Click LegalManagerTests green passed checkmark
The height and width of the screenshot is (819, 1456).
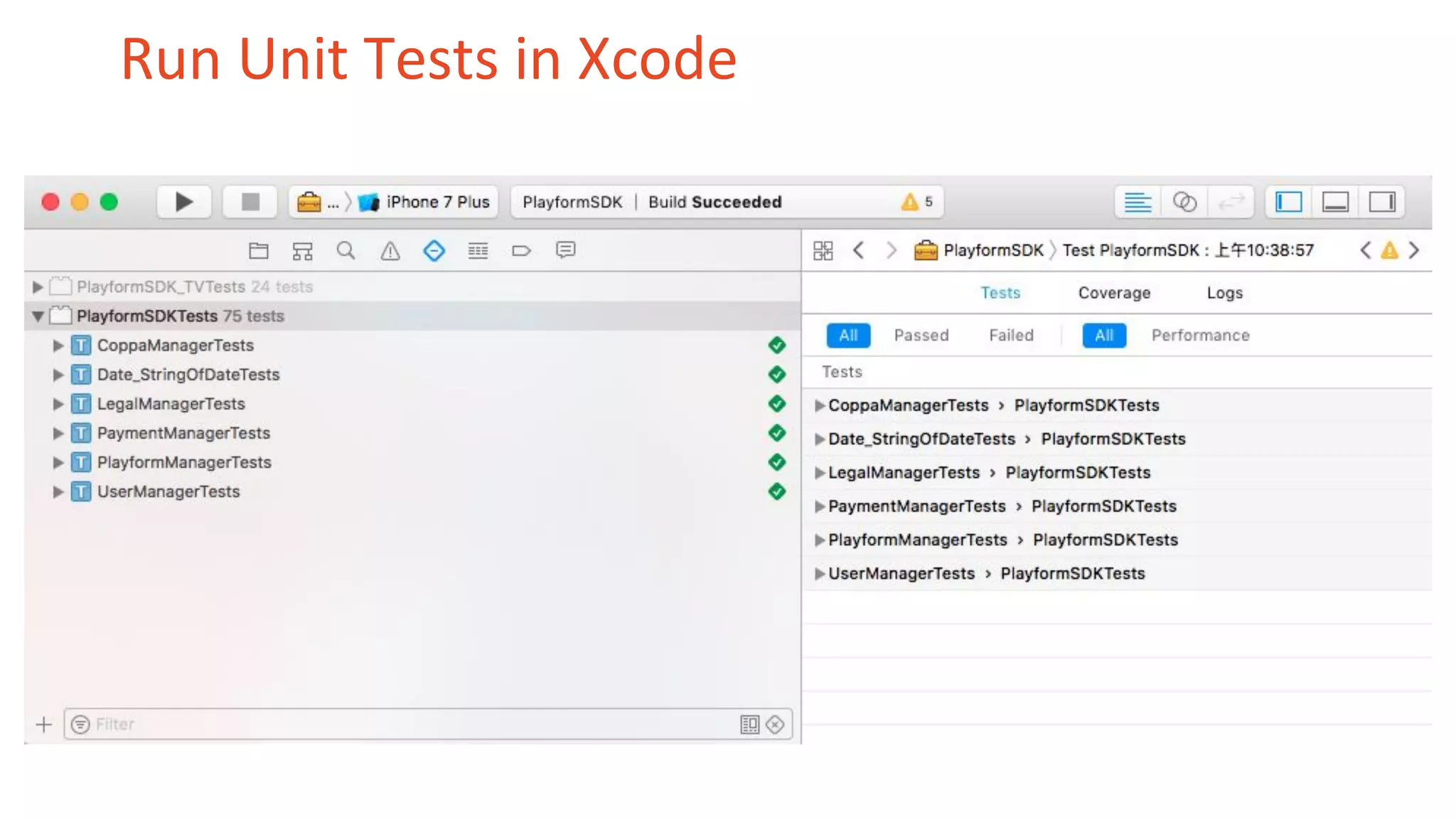click(776, 404)
